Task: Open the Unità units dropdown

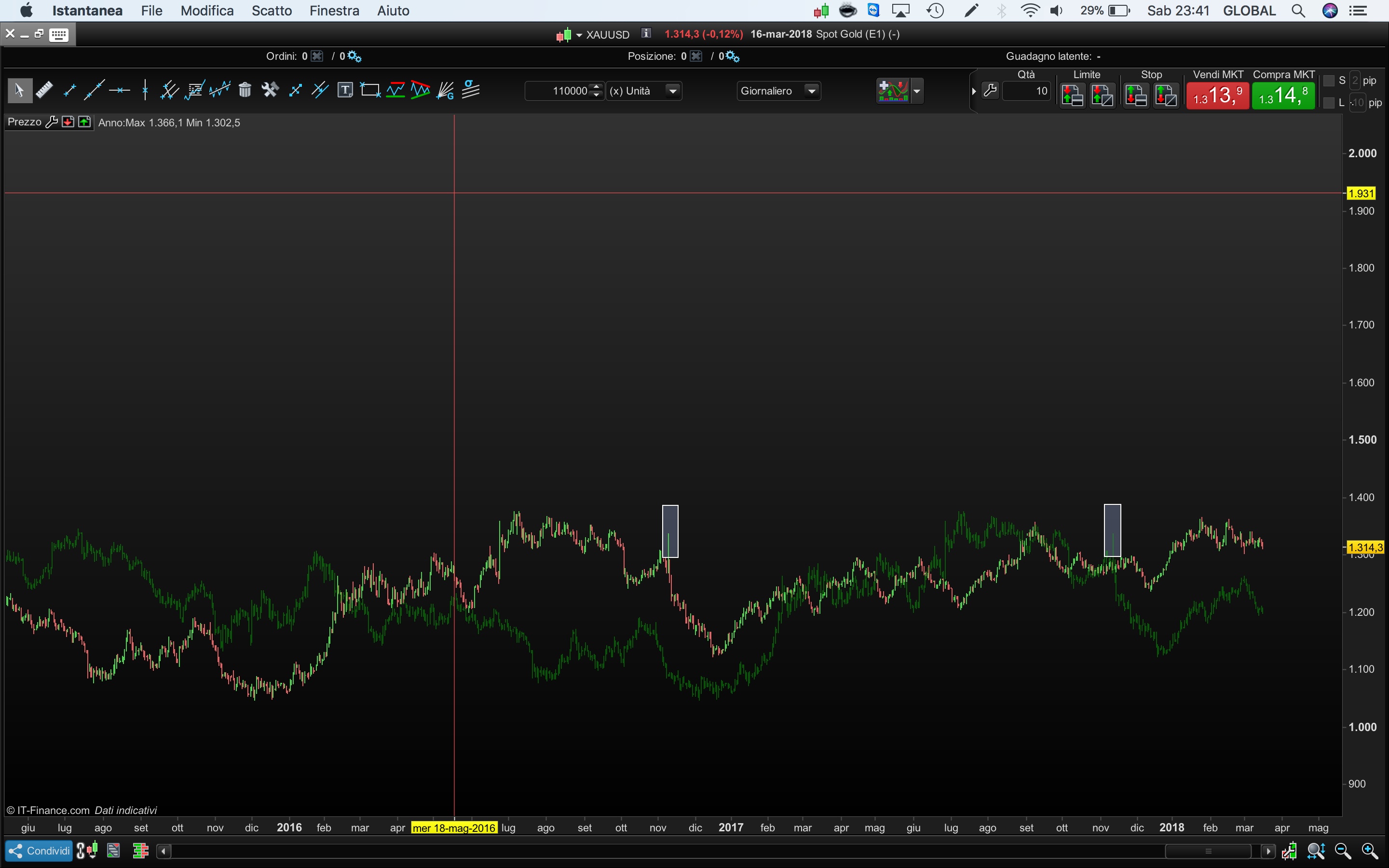Action: (673, 91)
